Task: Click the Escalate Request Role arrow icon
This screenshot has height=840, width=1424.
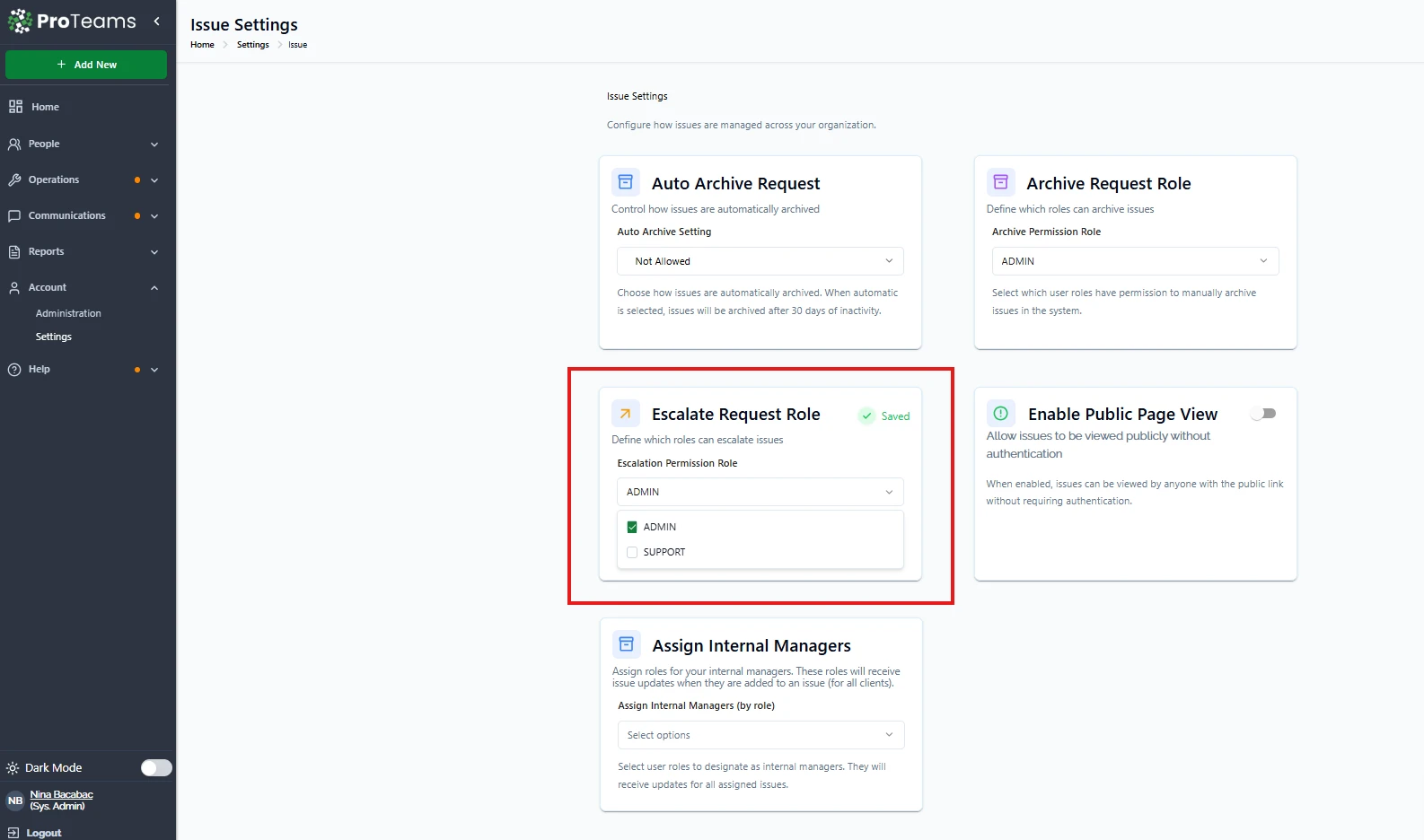Action: [x=626, y=414]
